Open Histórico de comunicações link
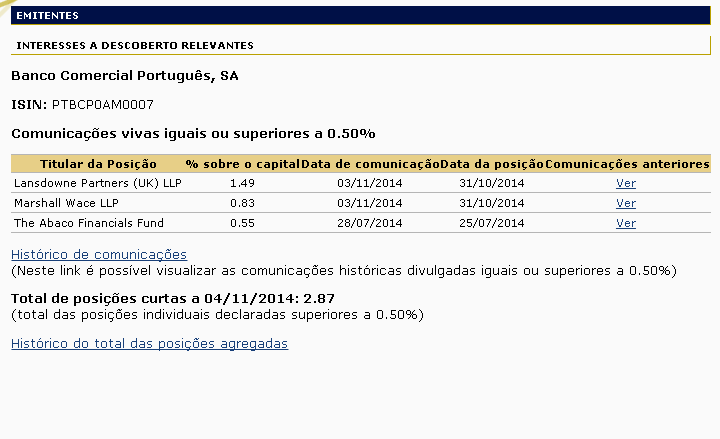 click(x=99, y=254)
